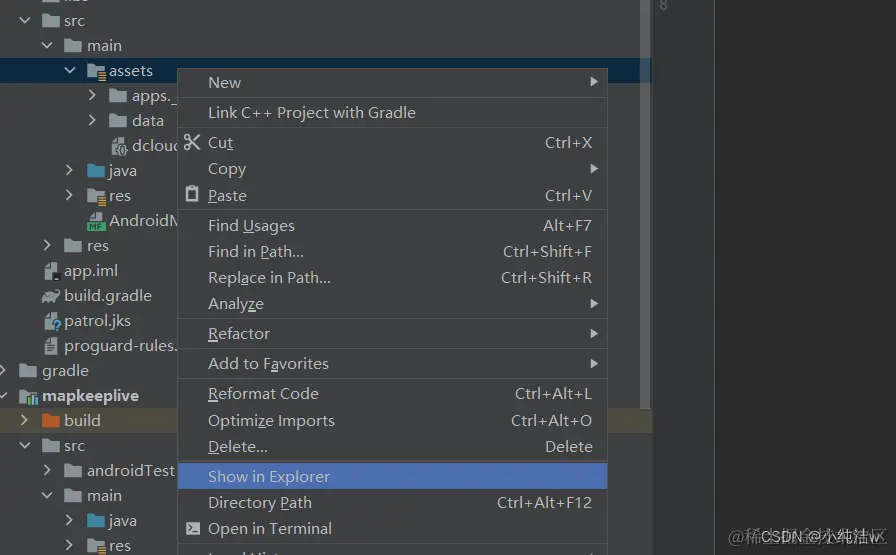This screenshot has width=896, height=555.
Task: Choose Show in Explorer
Action: pos(392,476)
